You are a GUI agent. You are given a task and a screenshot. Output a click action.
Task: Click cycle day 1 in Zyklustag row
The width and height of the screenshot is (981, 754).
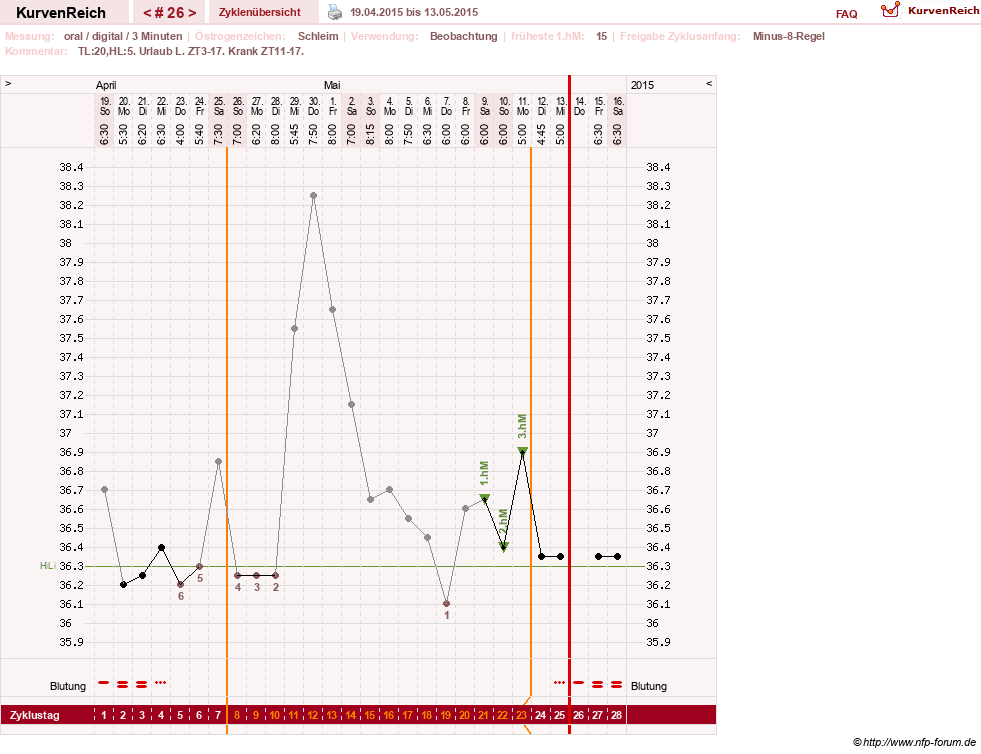coord(104,715)
